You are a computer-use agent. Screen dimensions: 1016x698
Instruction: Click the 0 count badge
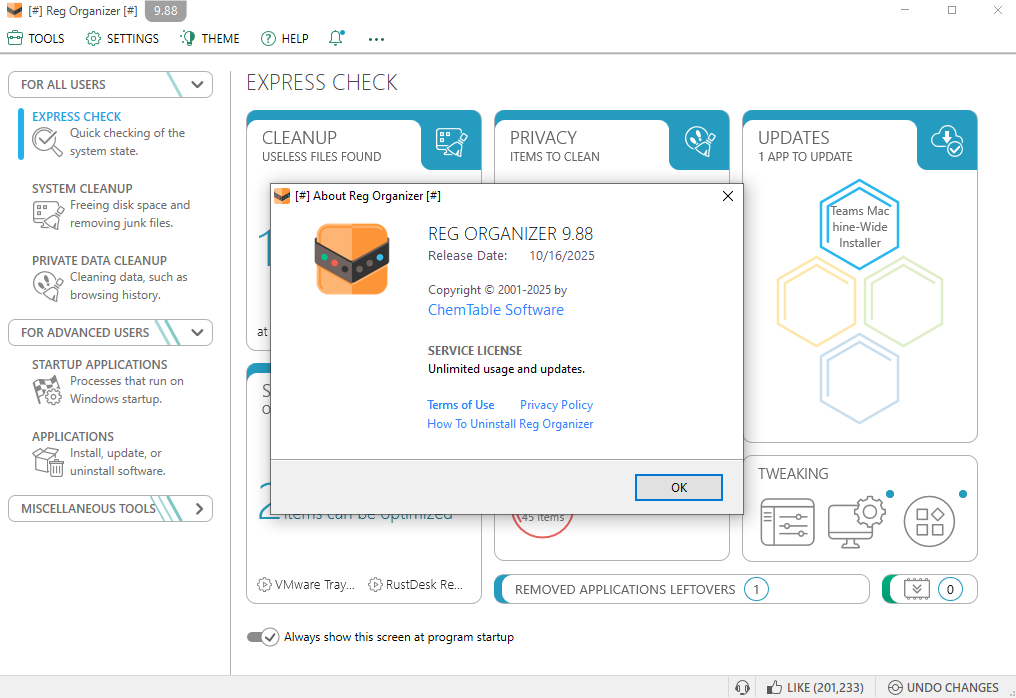tap(950, 589)
